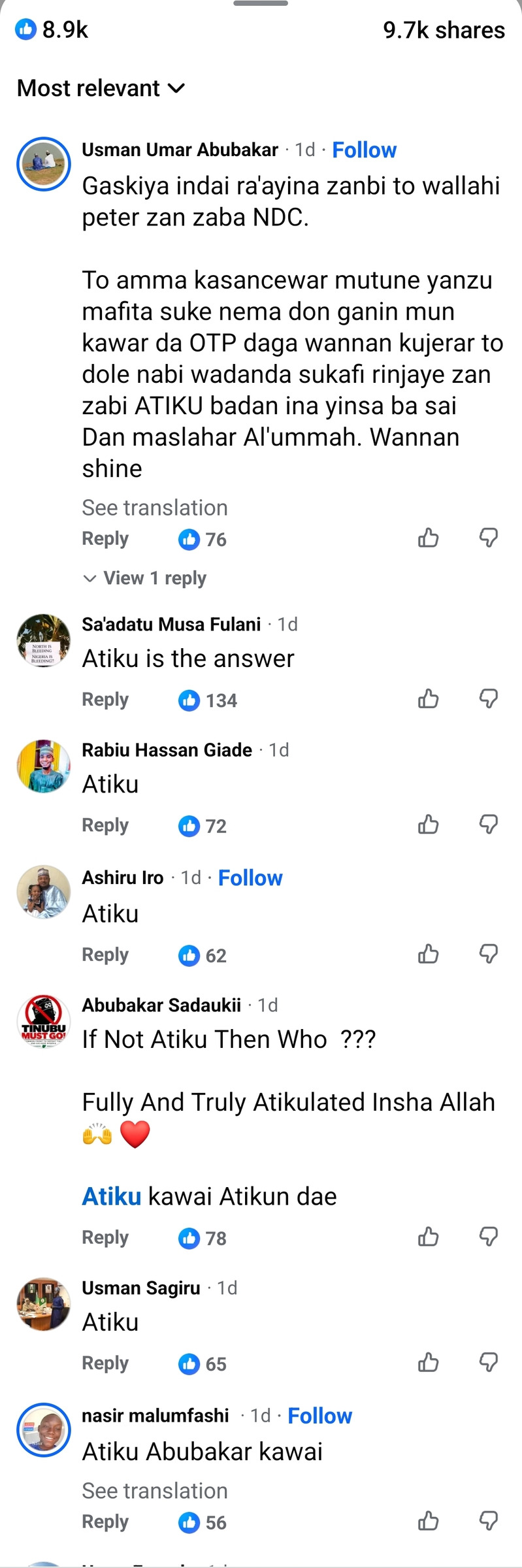522x1568 pixels.
Task: Like Usman Umar Abubakar's comment
Action: pyautogui.click(x=429, y=538)
